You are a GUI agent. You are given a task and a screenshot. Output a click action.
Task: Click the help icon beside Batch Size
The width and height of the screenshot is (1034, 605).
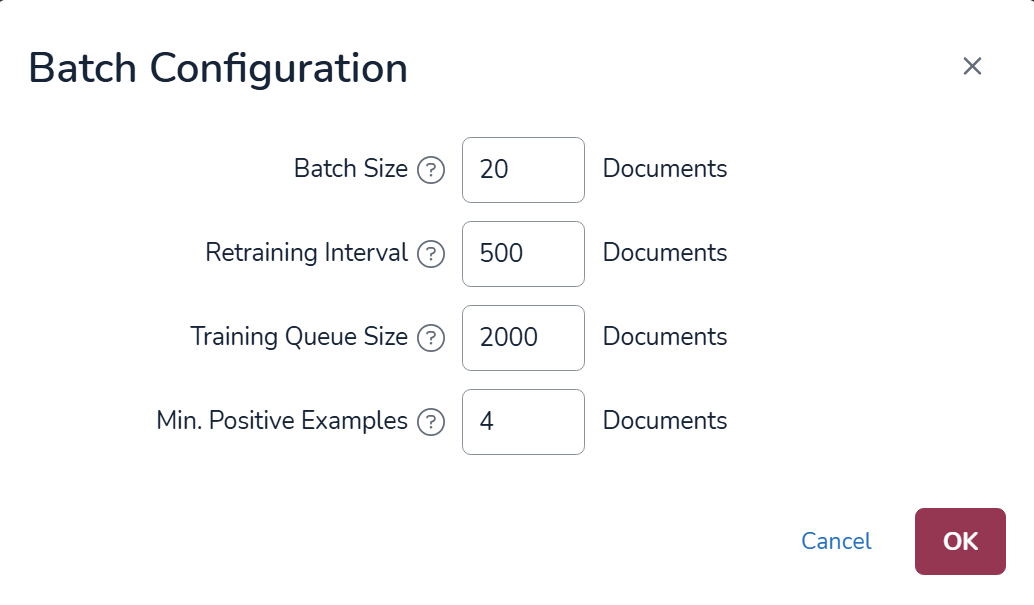[x=430, y=171]
